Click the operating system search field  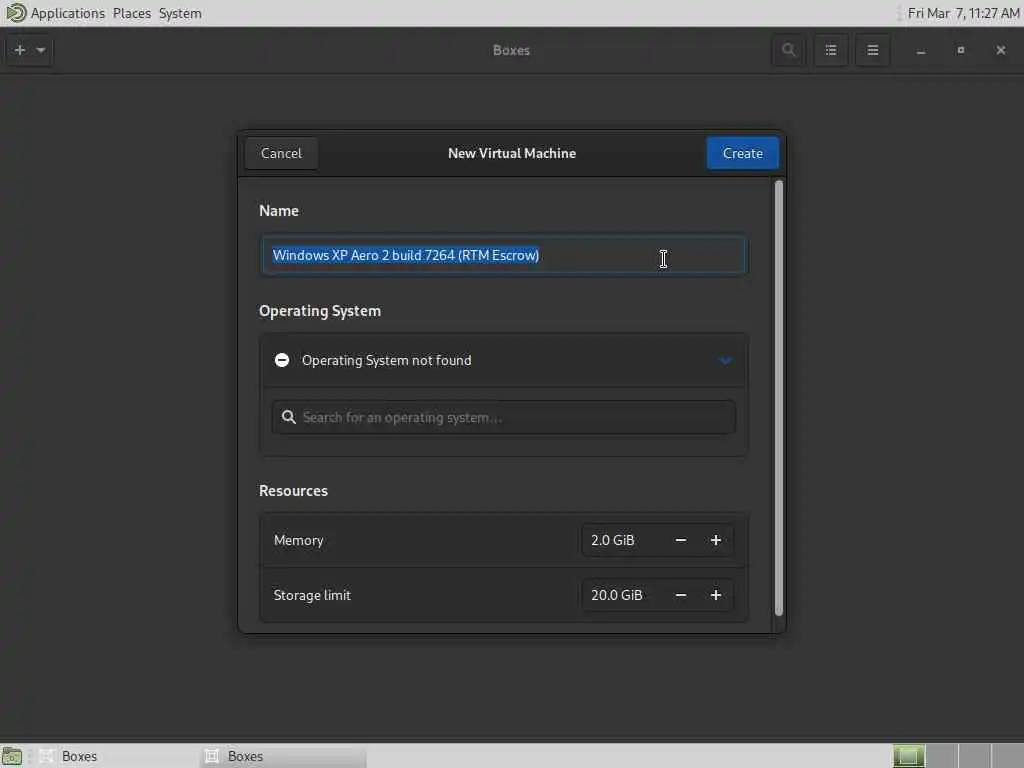coord(504,417)
